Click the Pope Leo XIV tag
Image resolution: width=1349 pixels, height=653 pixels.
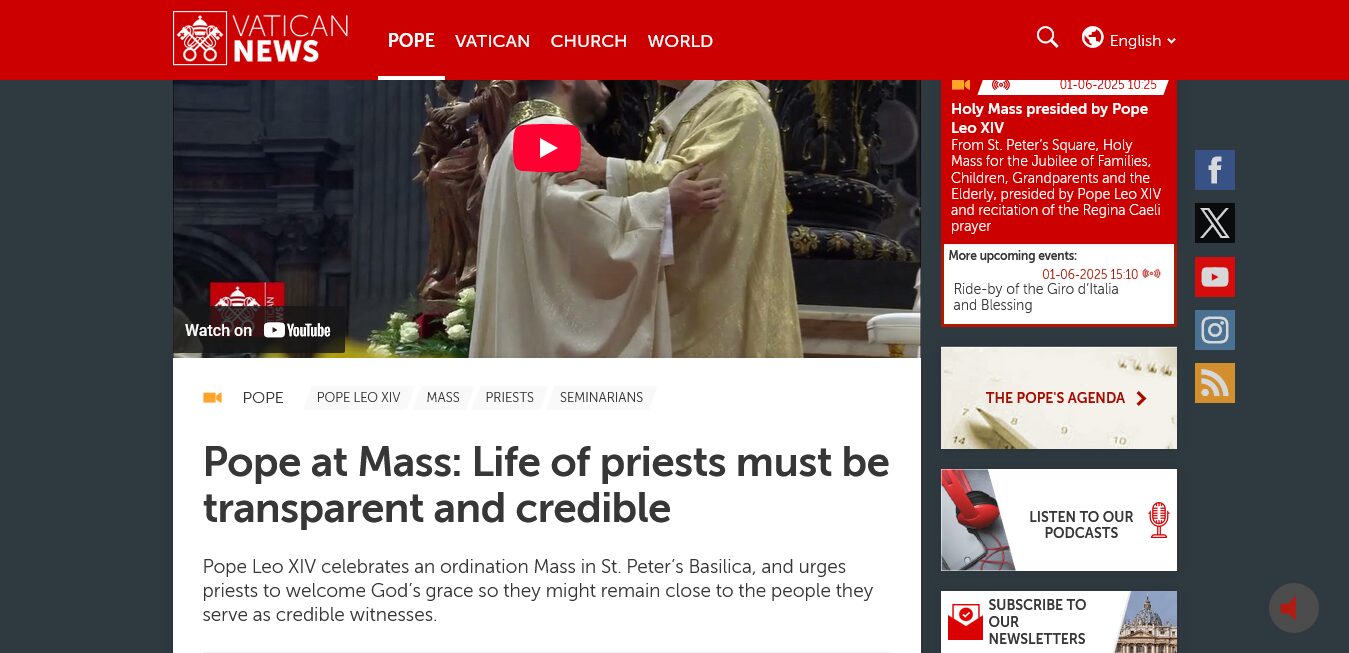(x=358, y=398)
